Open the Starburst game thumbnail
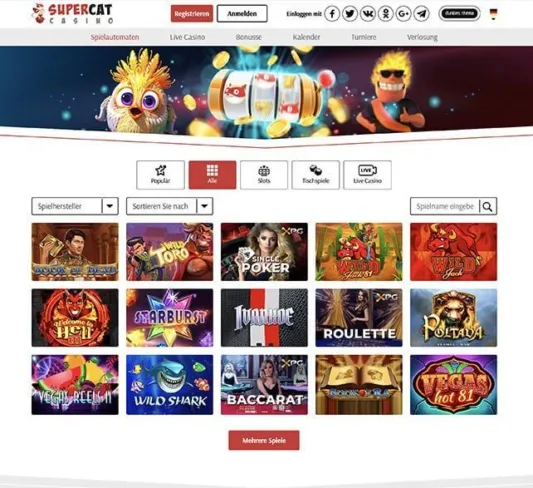The height and width of the screenshot is (488, 533). 170,318
